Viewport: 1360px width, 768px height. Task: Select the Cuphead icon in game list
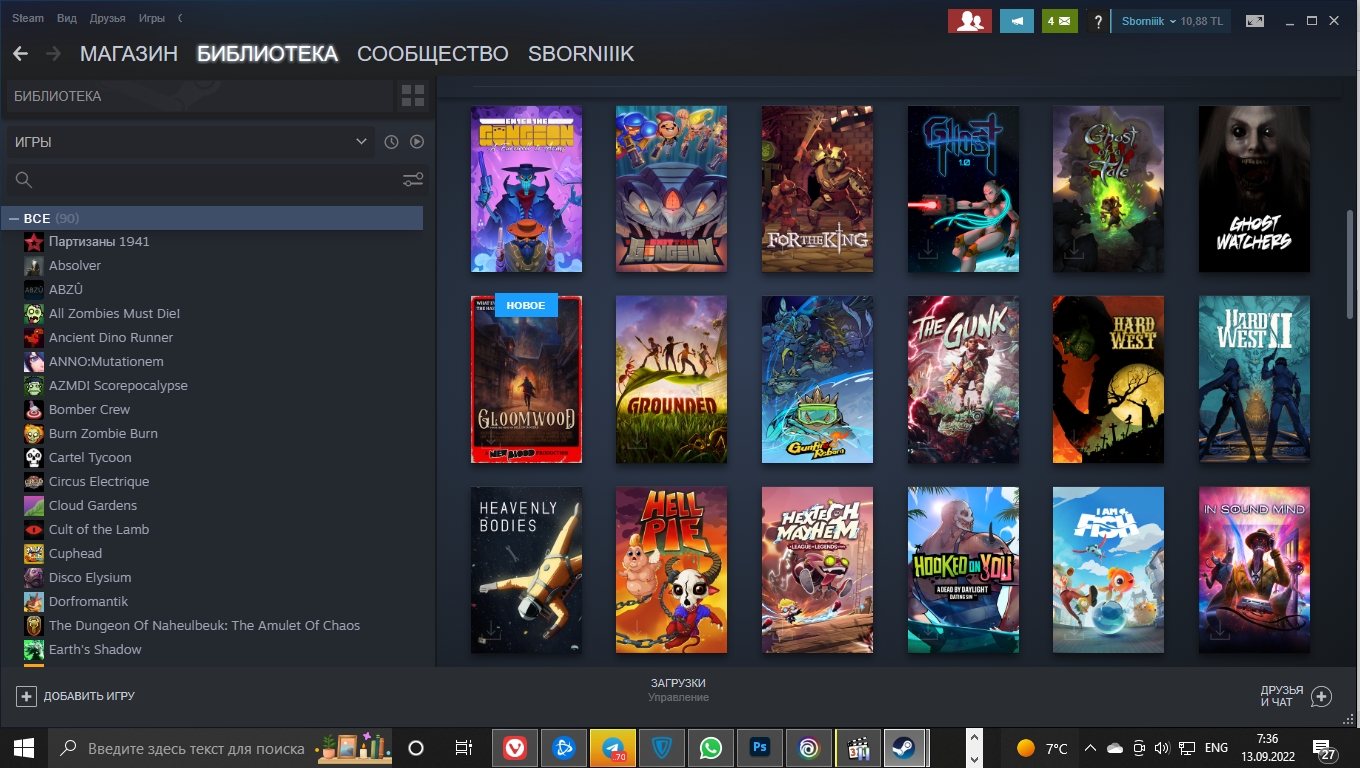(x=34, y=554)
